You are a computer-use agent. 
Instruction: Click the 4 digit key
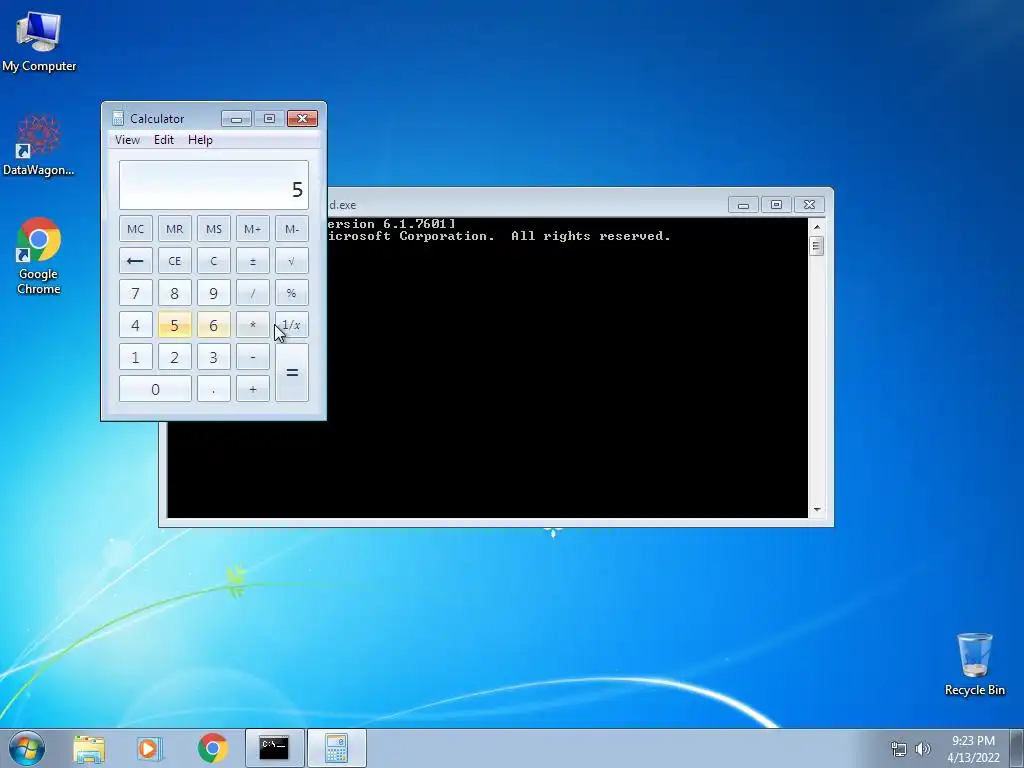pos(136,325)
